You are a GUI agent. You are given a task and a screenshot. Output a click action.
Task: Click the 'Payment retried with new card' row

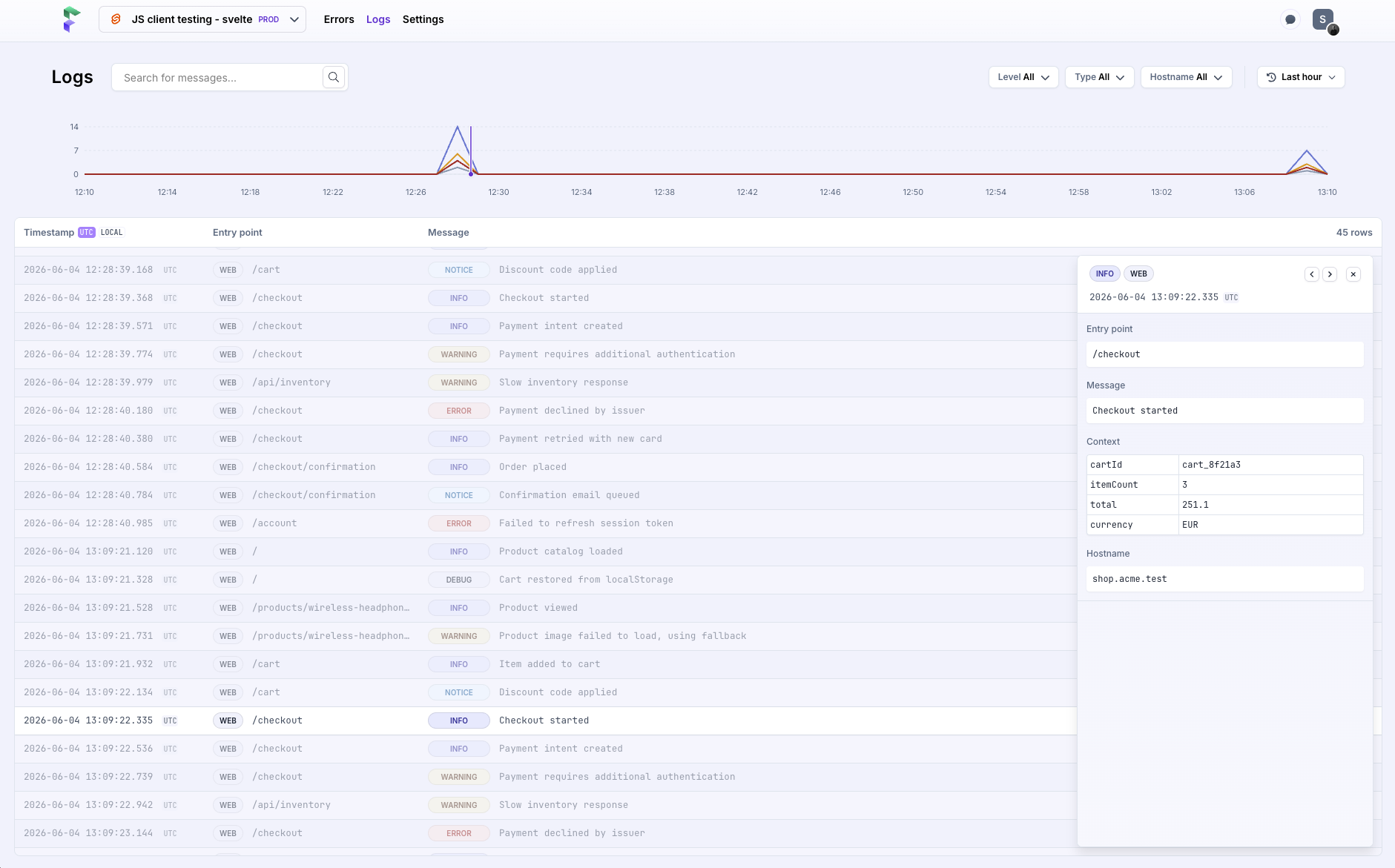click(x=545, y=439)
